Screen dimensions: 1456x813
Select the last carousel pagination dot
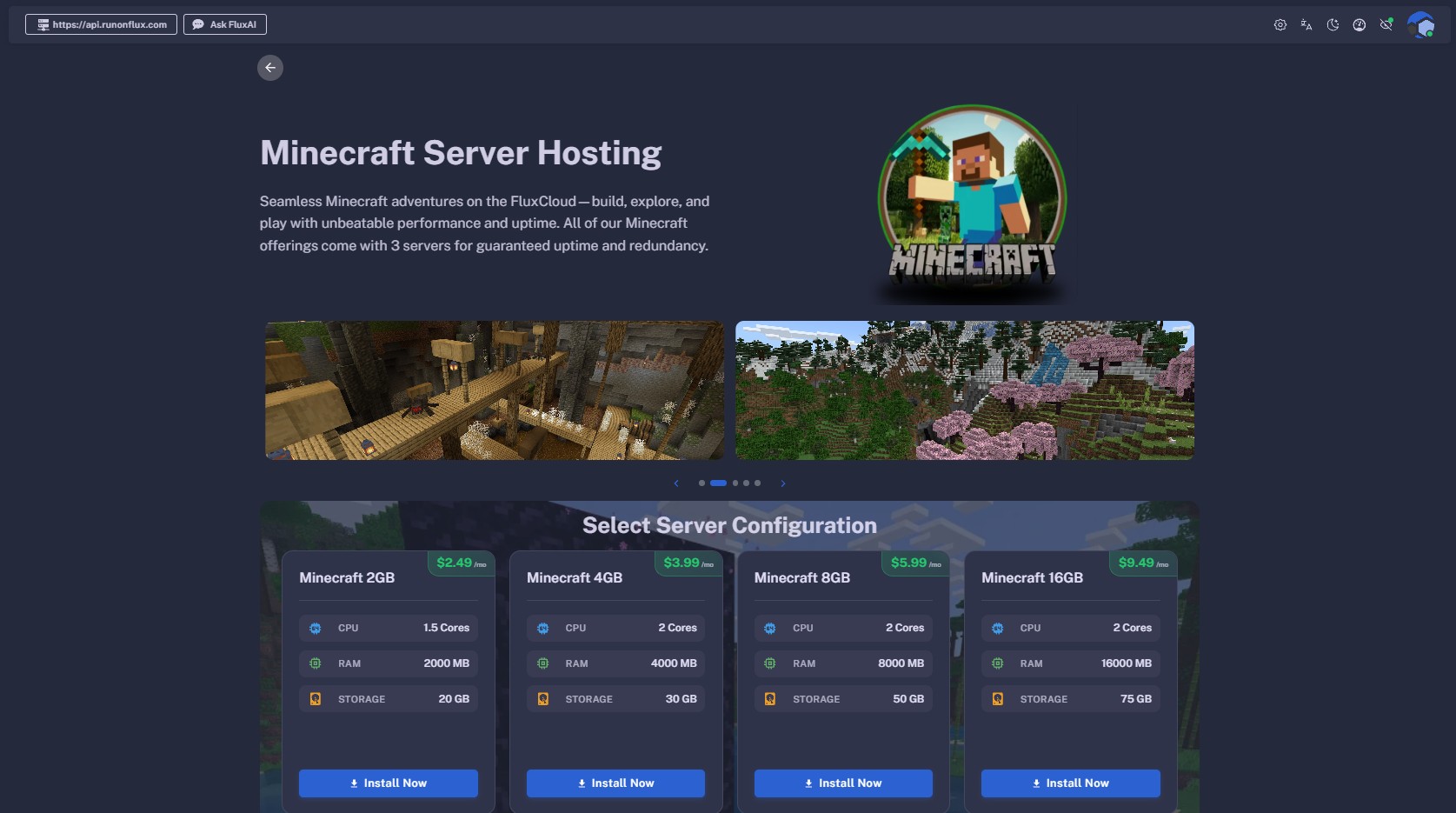pyautogui.click(x=757, y=483)
